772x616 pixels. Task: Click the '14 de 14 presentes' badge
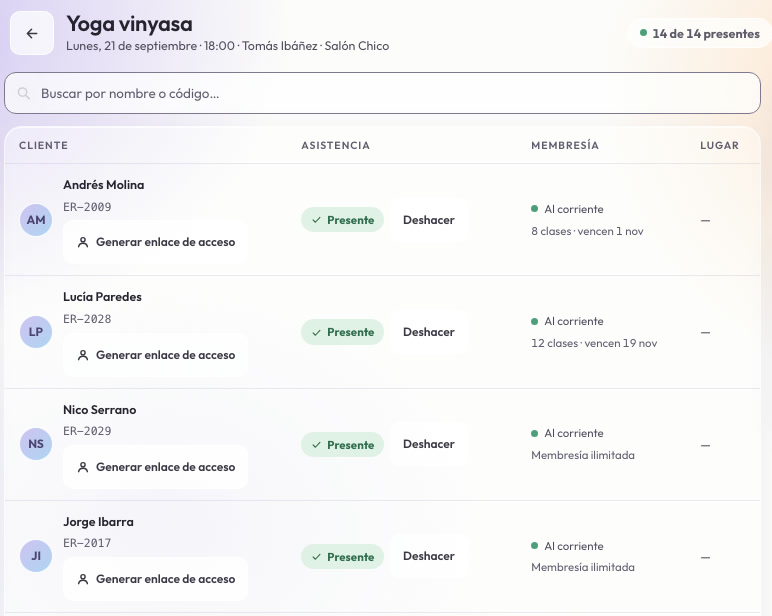coord(700,33)
